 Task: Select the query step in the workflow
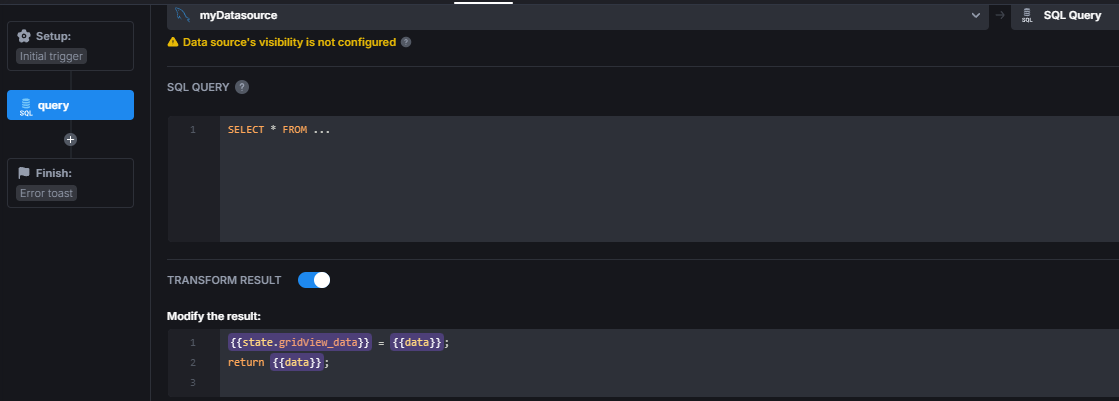point(70,105)
